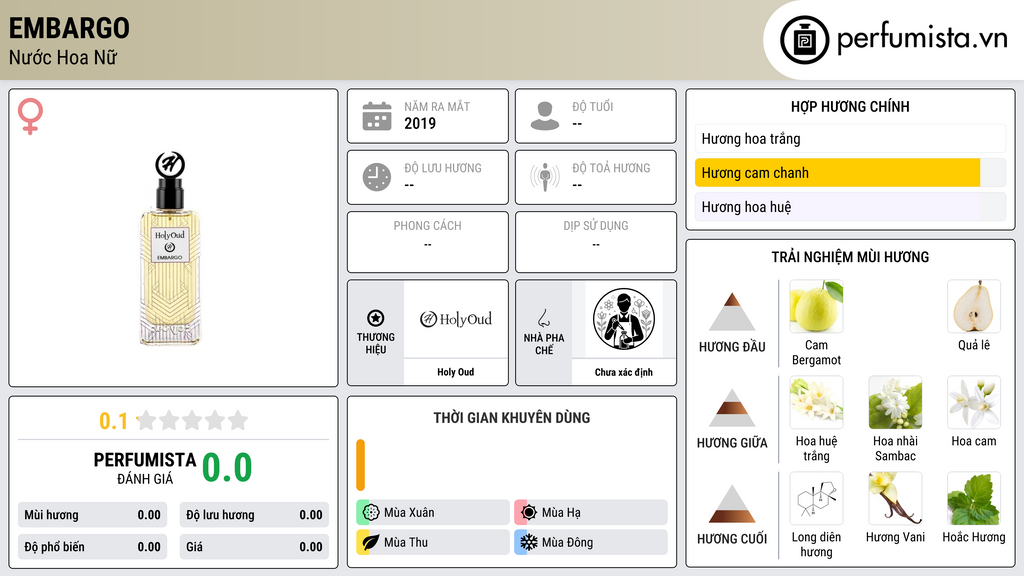
Task: Open the Holy Oud brand logo
Action: [456, 319]
